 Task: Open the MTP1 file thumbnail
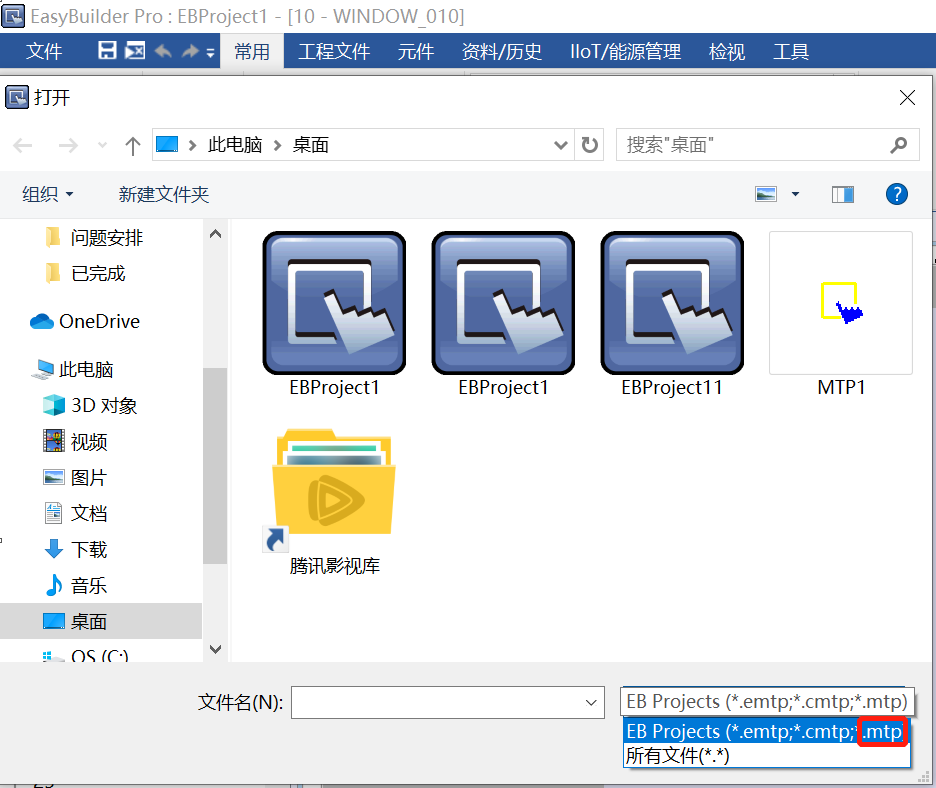coord(840,303)
